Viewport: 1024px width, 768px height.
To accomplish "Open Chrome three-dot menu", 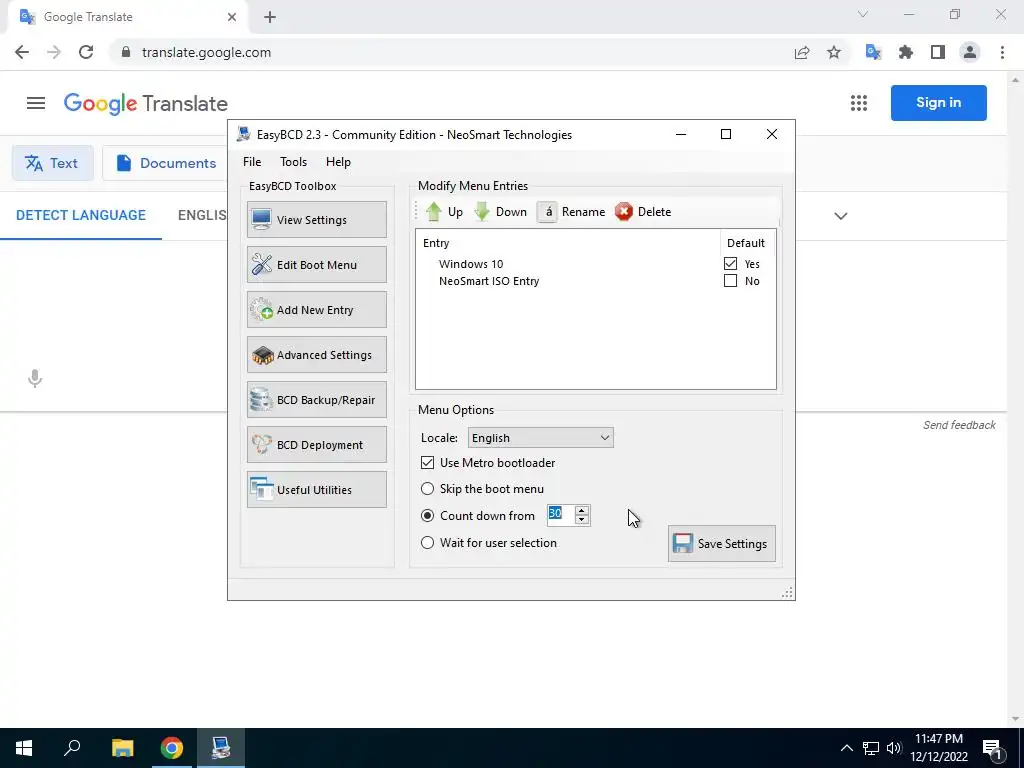I will (1002, 52).
